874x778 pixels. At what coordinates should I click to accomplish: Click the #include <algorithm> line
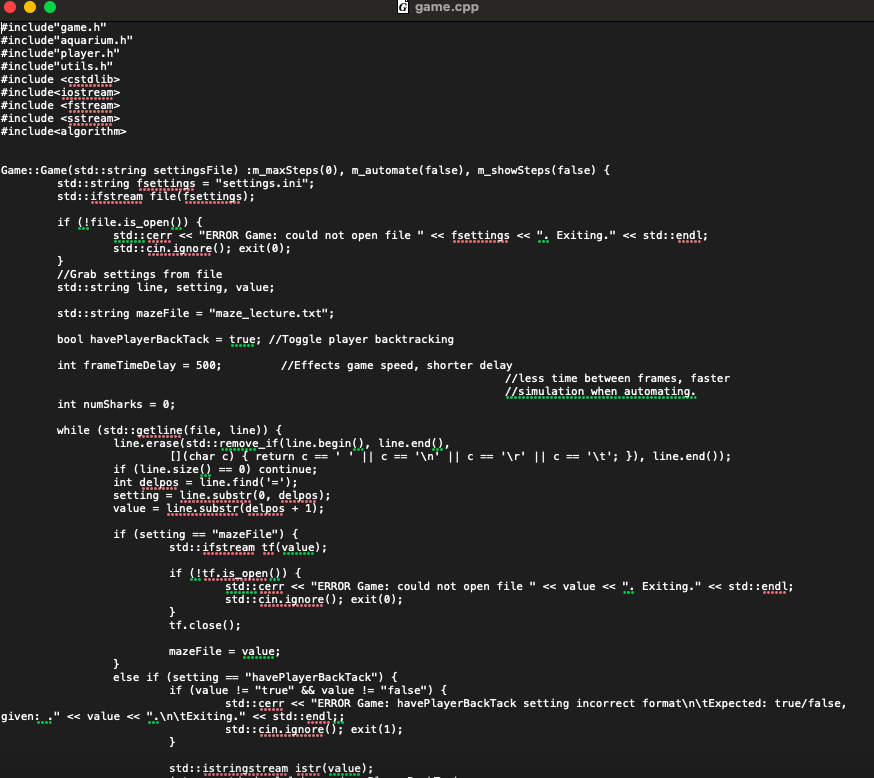62,131
